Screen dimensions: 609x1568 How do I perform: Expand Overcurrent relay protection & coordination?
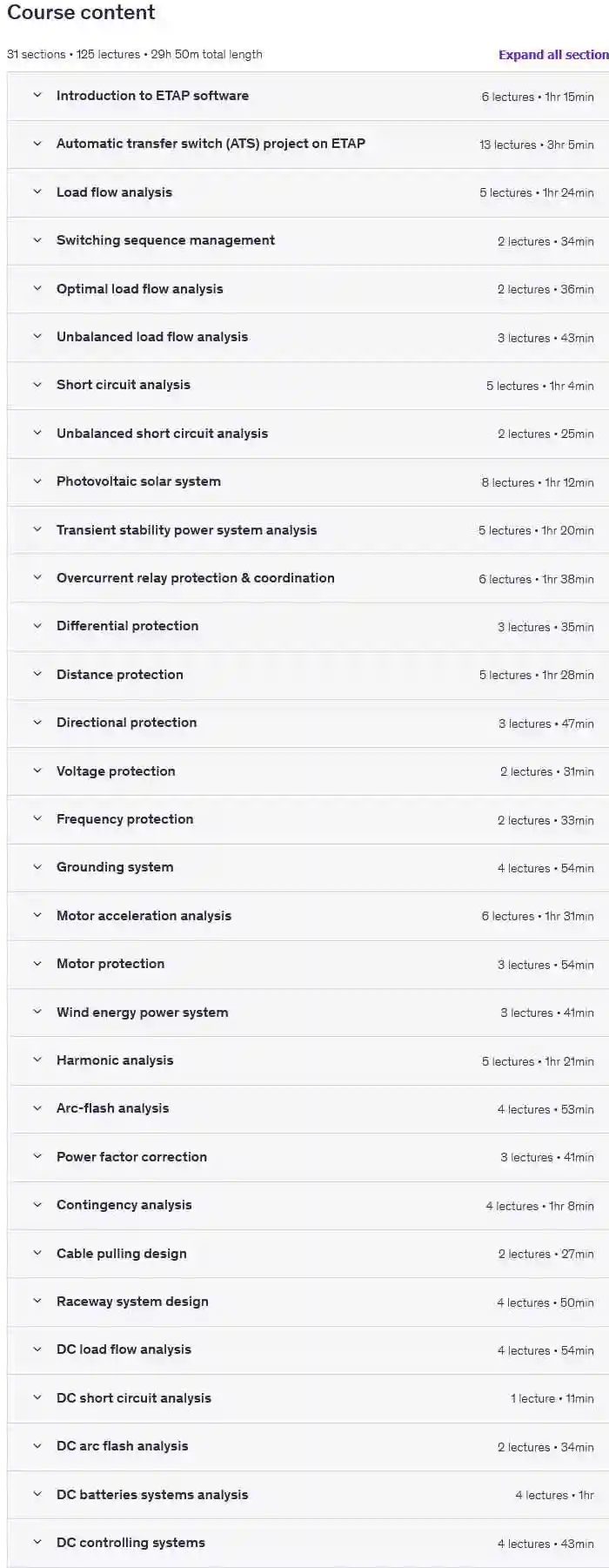195,578
